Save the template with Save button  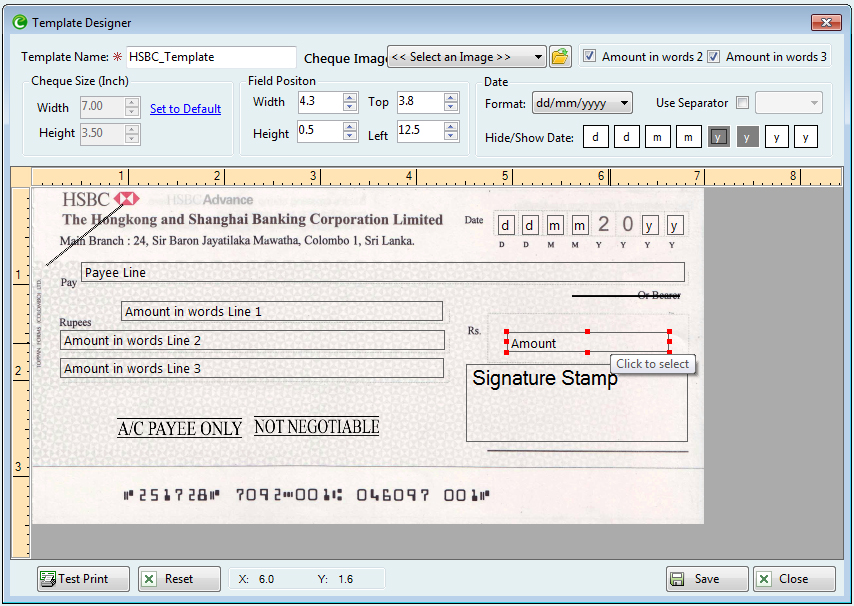point(707,579)
